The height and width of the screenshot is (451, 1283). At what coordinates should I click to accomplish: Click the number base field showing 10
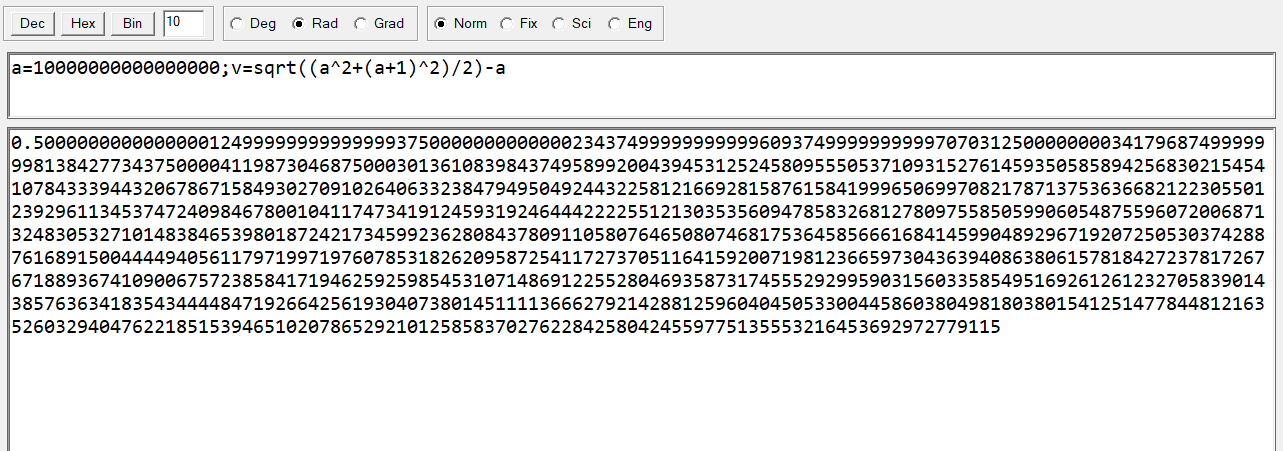(x=184, y=23)
